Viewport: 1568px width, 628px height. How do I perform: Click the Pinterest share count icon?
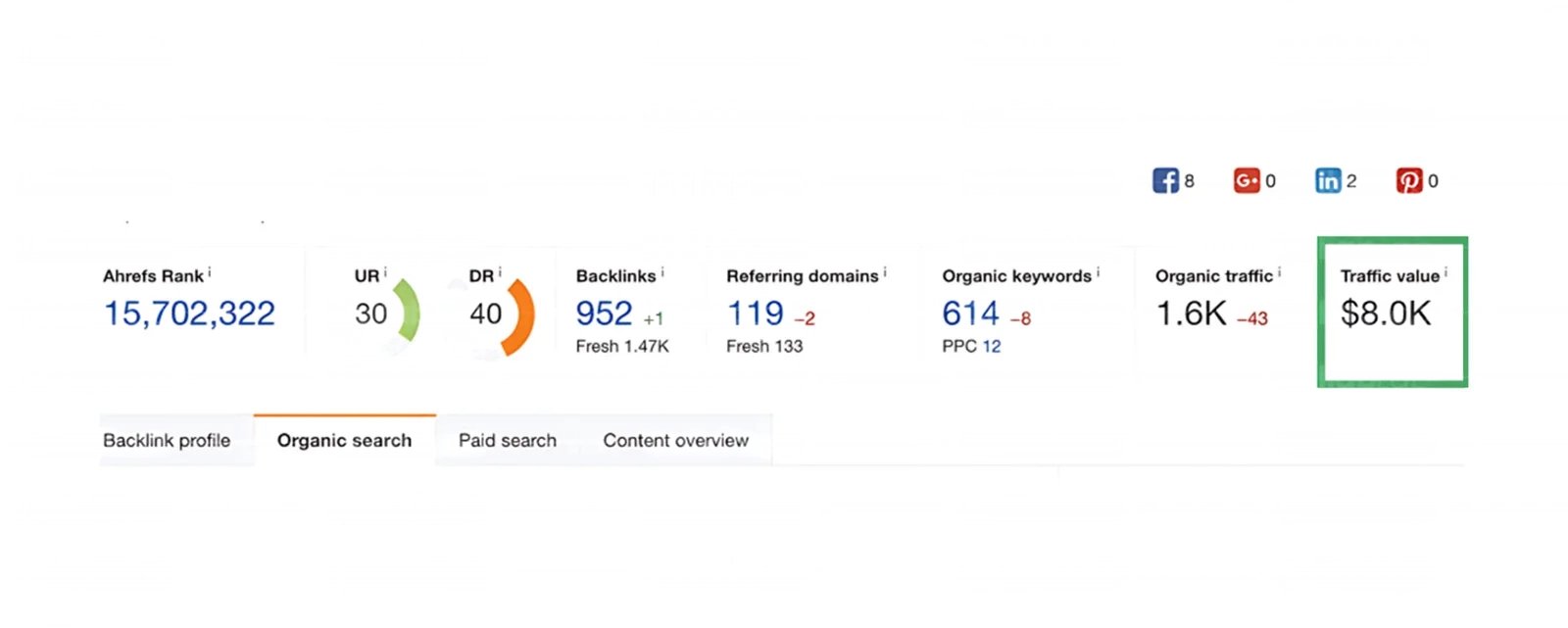click(1409, 180)
